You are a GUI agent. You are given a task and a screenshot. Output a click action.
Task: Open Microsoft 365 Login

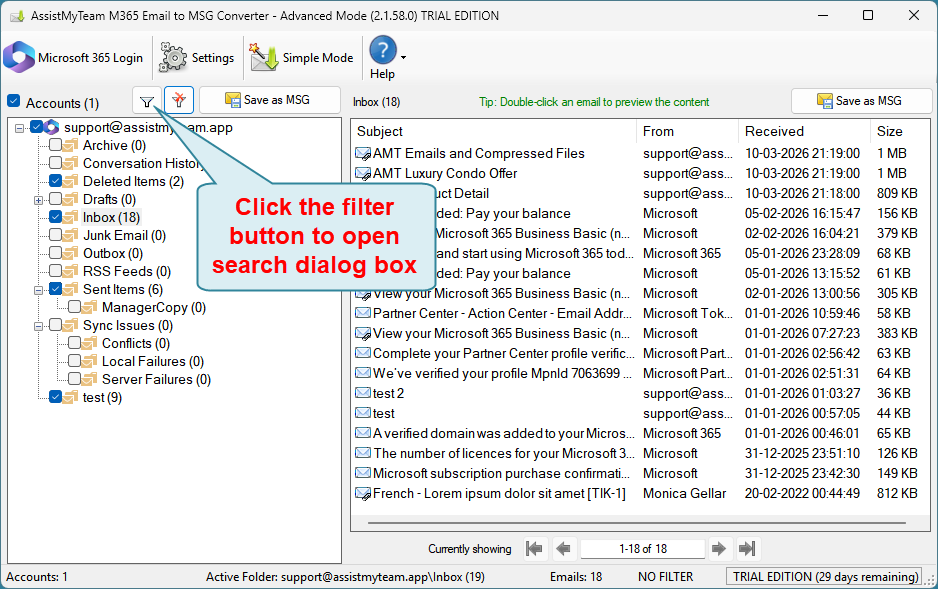coord(74,58)
